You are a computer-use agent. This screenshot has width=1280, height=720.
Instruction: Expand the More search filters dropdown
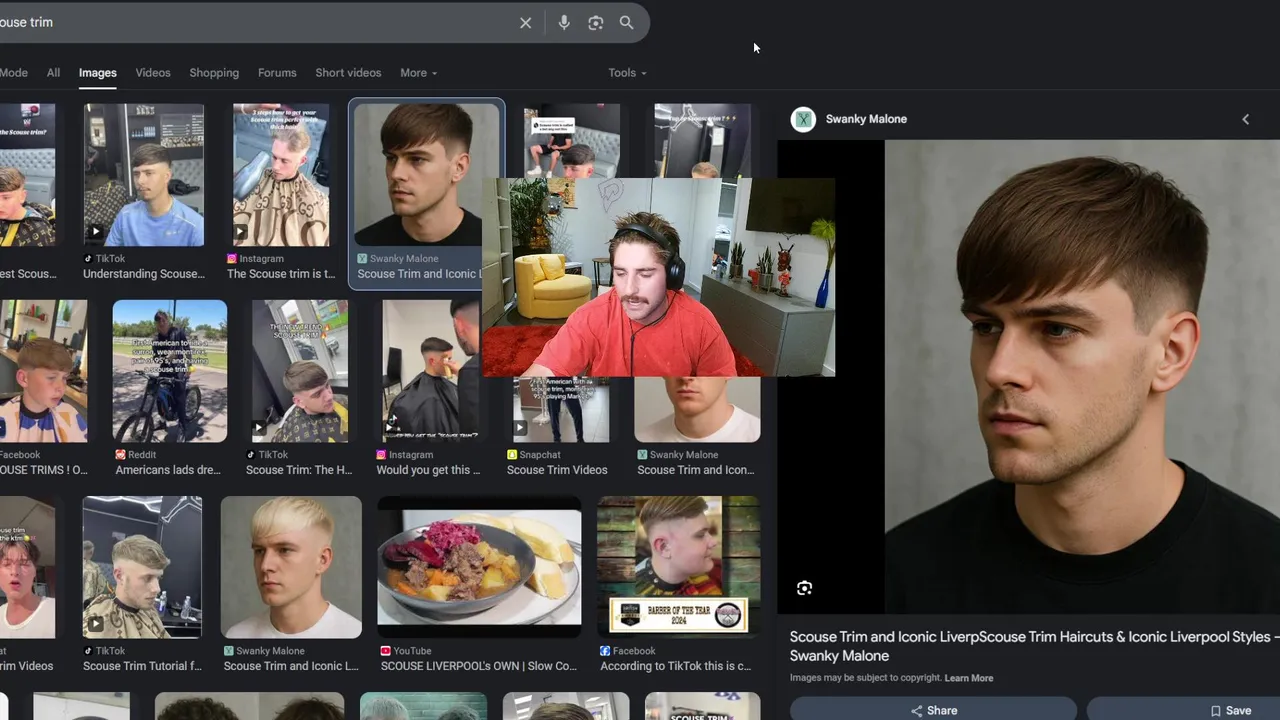418,73
